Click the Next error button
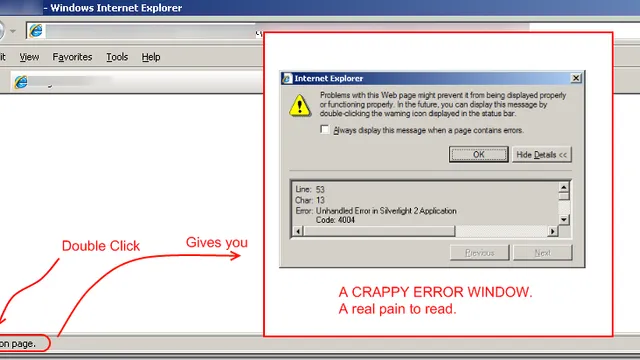 point(542,253)
